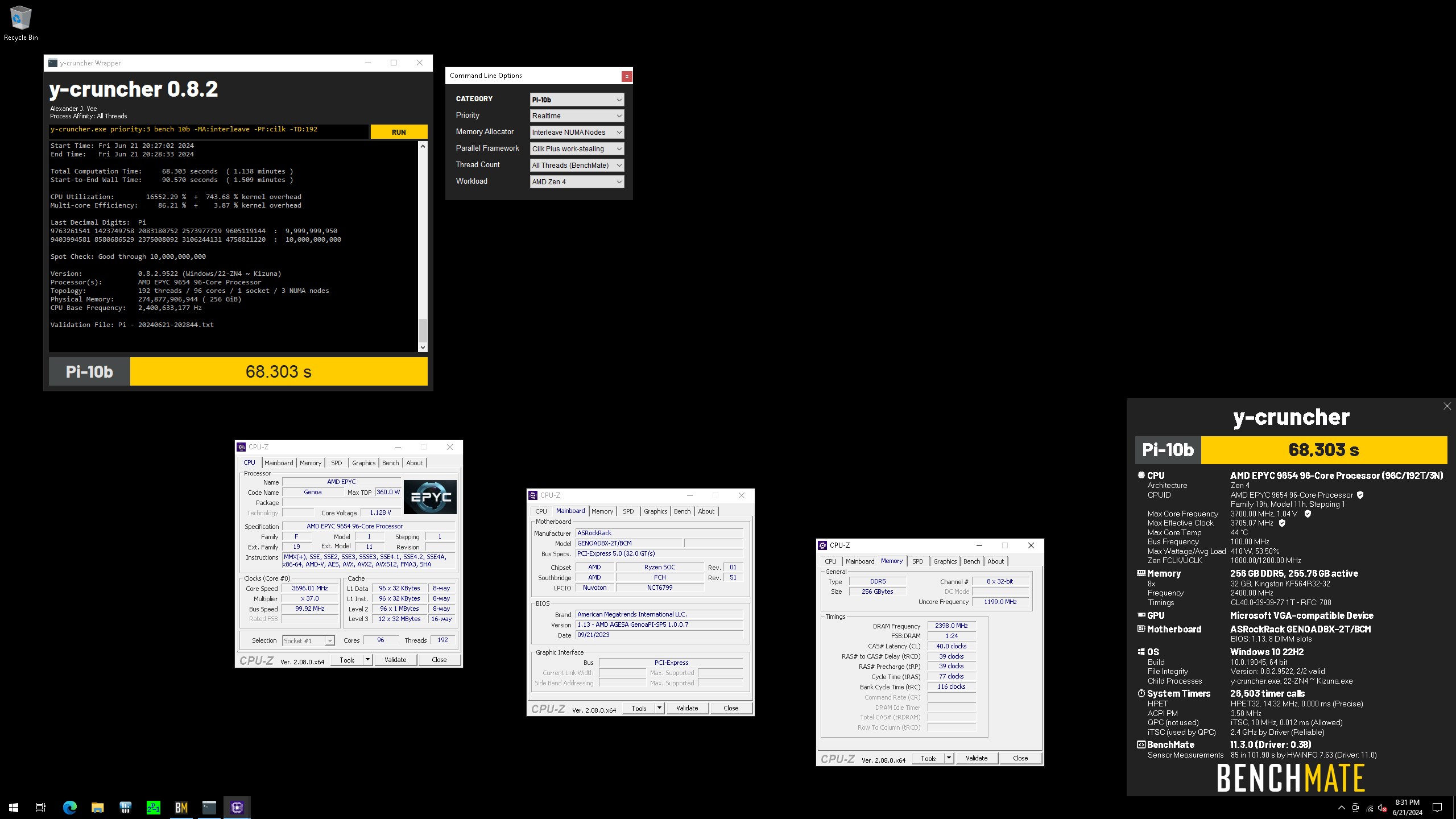Screen dimensions: 1456x819
Task: Click the taskbar clock showing 8:31 PM
Action: point(1408,807)
